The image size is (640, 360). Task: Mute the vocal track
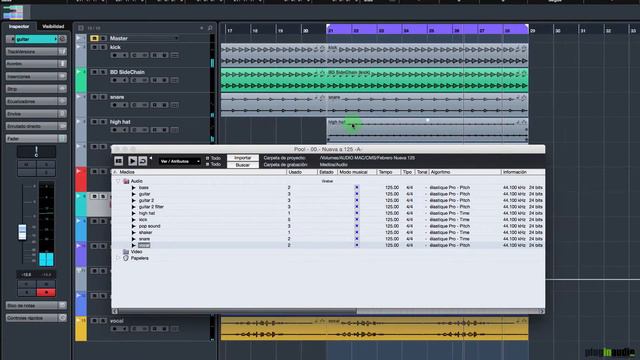point(94,321)
